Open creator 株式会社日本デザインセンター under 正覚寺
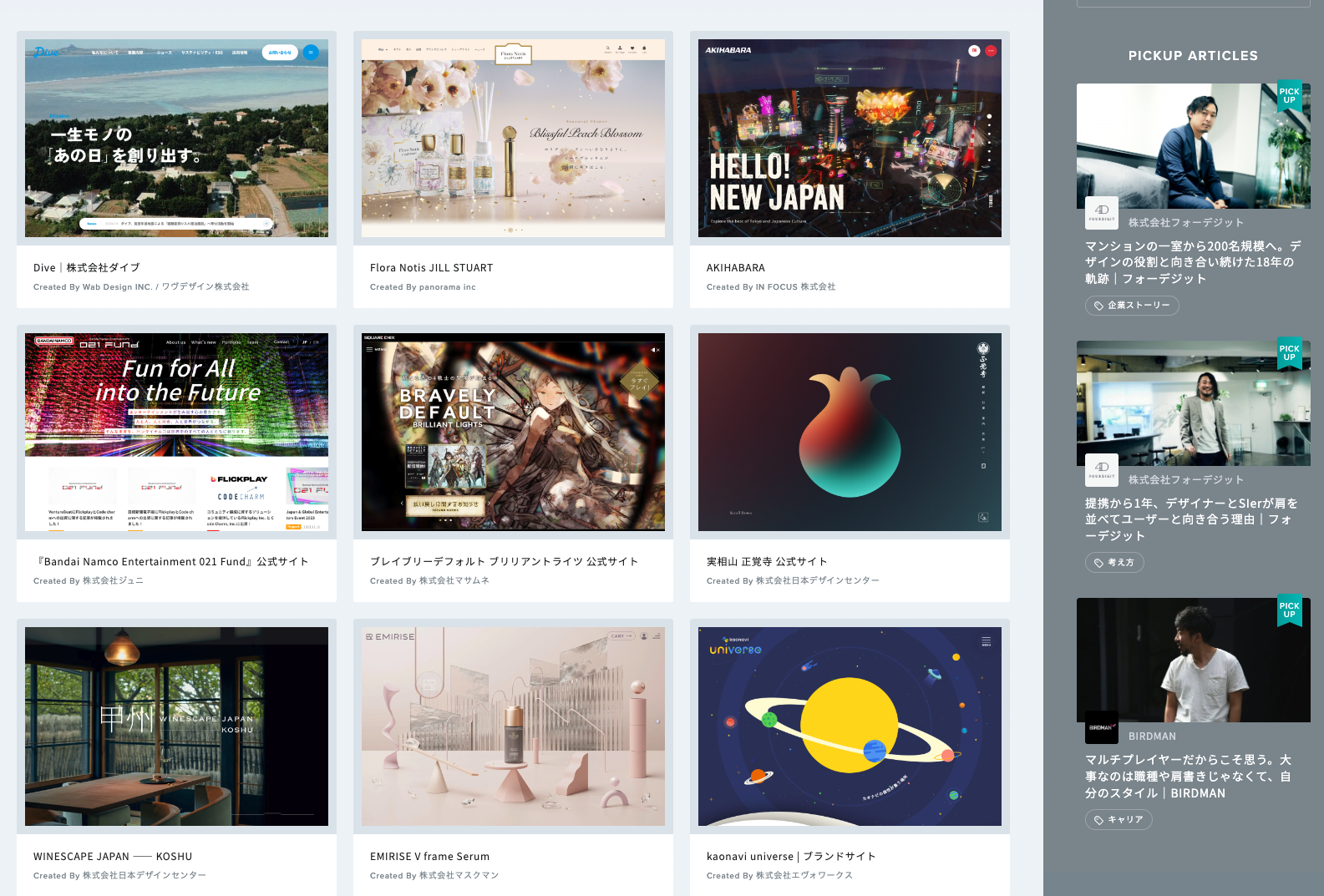 pyautogui.click(x=817, y=581)
